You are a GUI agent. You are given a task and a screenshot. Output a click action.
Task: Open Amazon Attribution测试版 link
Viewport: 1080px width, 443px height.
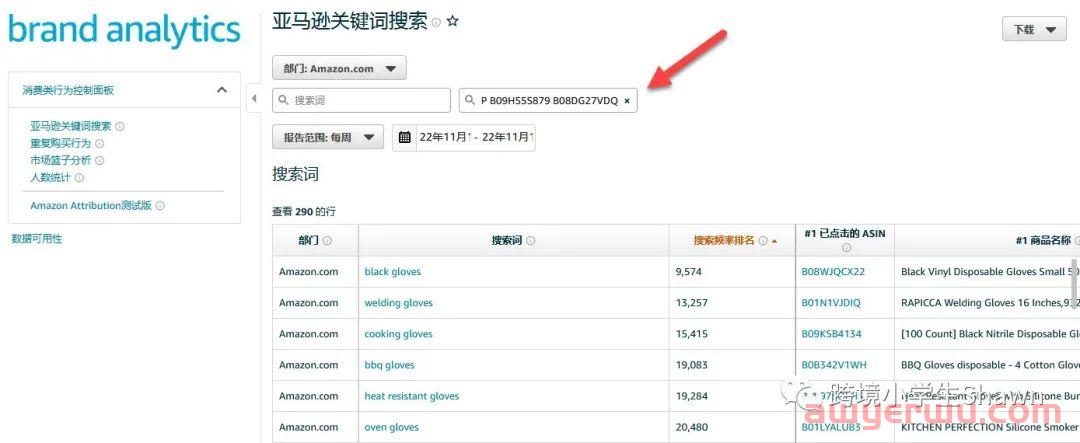pyautogui.click(x=91, y=205)
